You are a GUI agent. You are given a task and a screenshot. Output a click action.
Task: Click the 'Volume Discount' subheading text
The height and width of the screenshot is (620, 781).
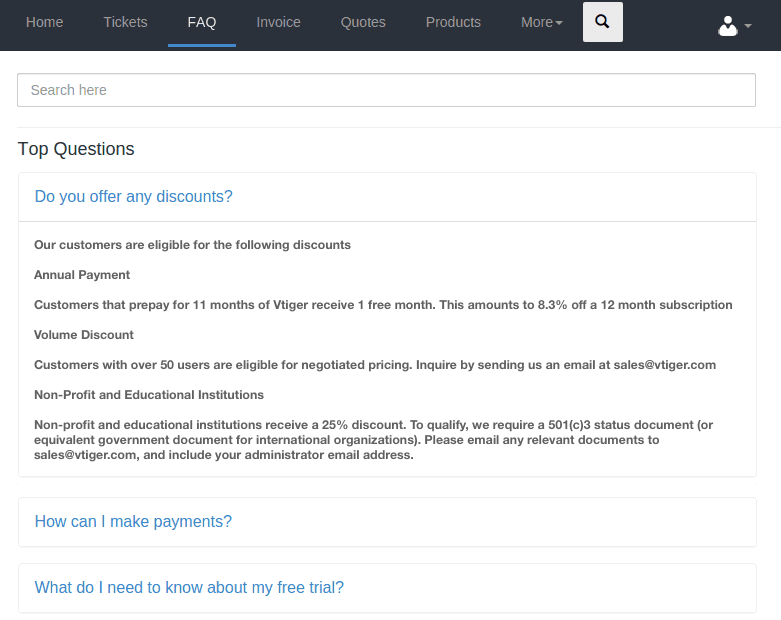pyautogui.click(x=84, y=335)
